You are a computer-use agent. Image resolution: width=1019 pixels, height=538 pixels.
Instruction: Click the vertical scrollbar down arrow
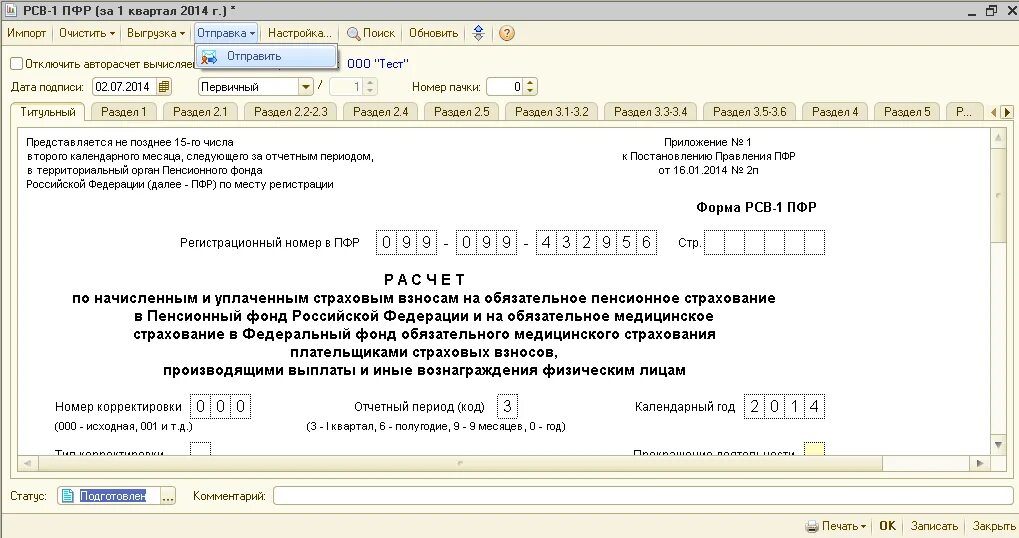(x=999, y=444)
